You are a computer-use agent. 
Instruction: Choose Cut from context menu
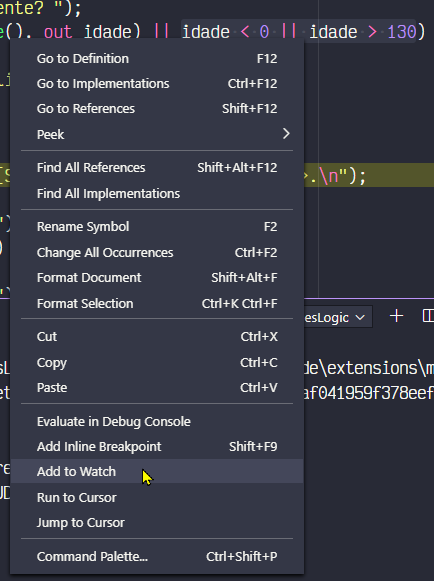coord(157,336)
